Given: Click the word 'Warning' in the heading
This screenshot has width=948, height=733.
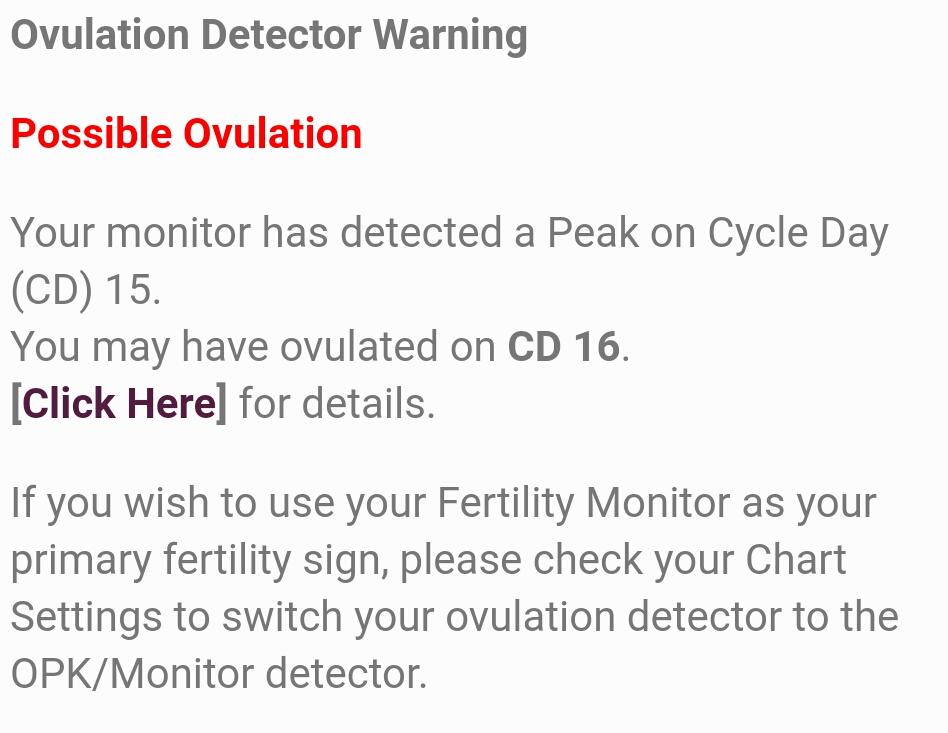Looking at the screenshot, I should (450, 35).
